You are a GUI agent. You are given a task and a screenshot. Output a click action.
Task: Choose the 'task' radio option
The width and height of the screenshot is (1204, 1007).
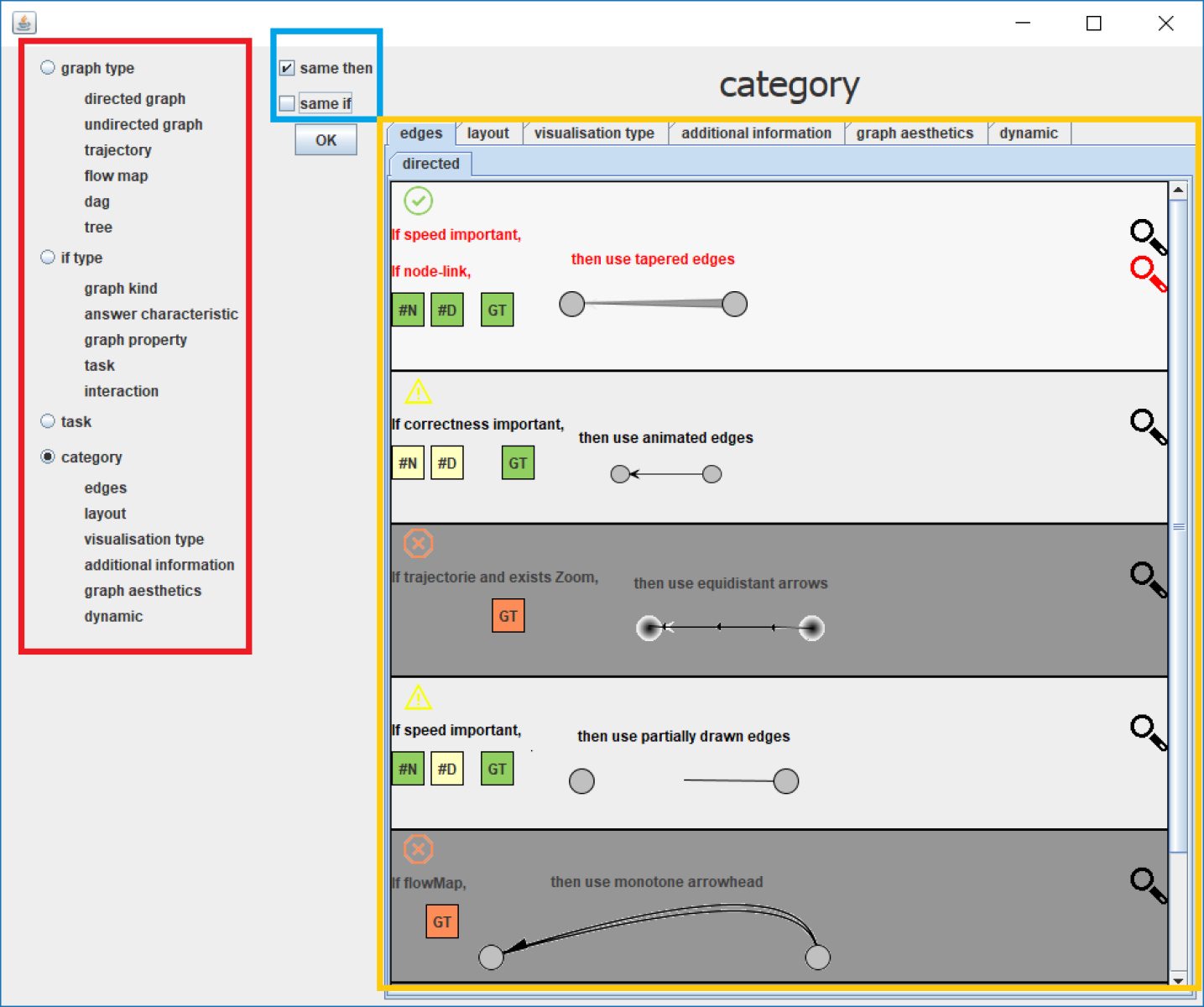[48, 421]
